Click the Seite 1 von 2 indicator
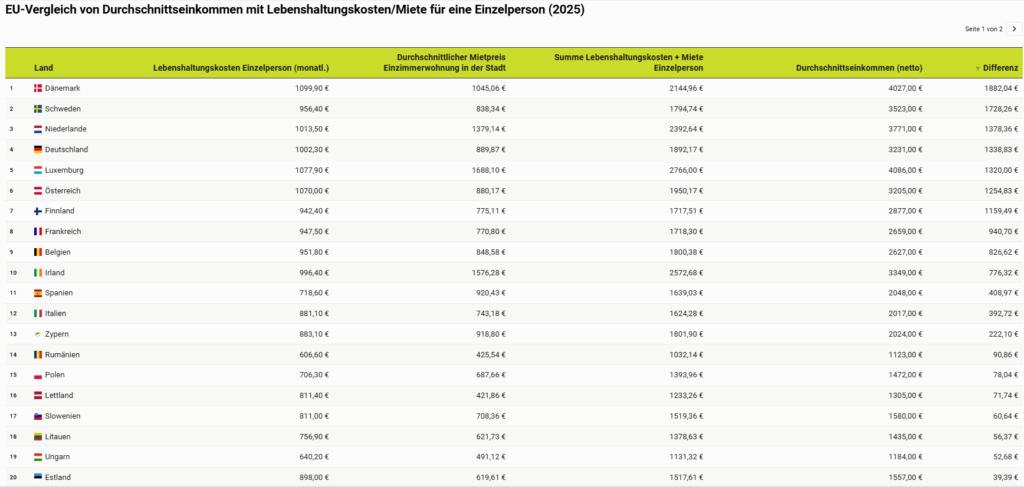The image size is (1024, 487). pos(983,30)
